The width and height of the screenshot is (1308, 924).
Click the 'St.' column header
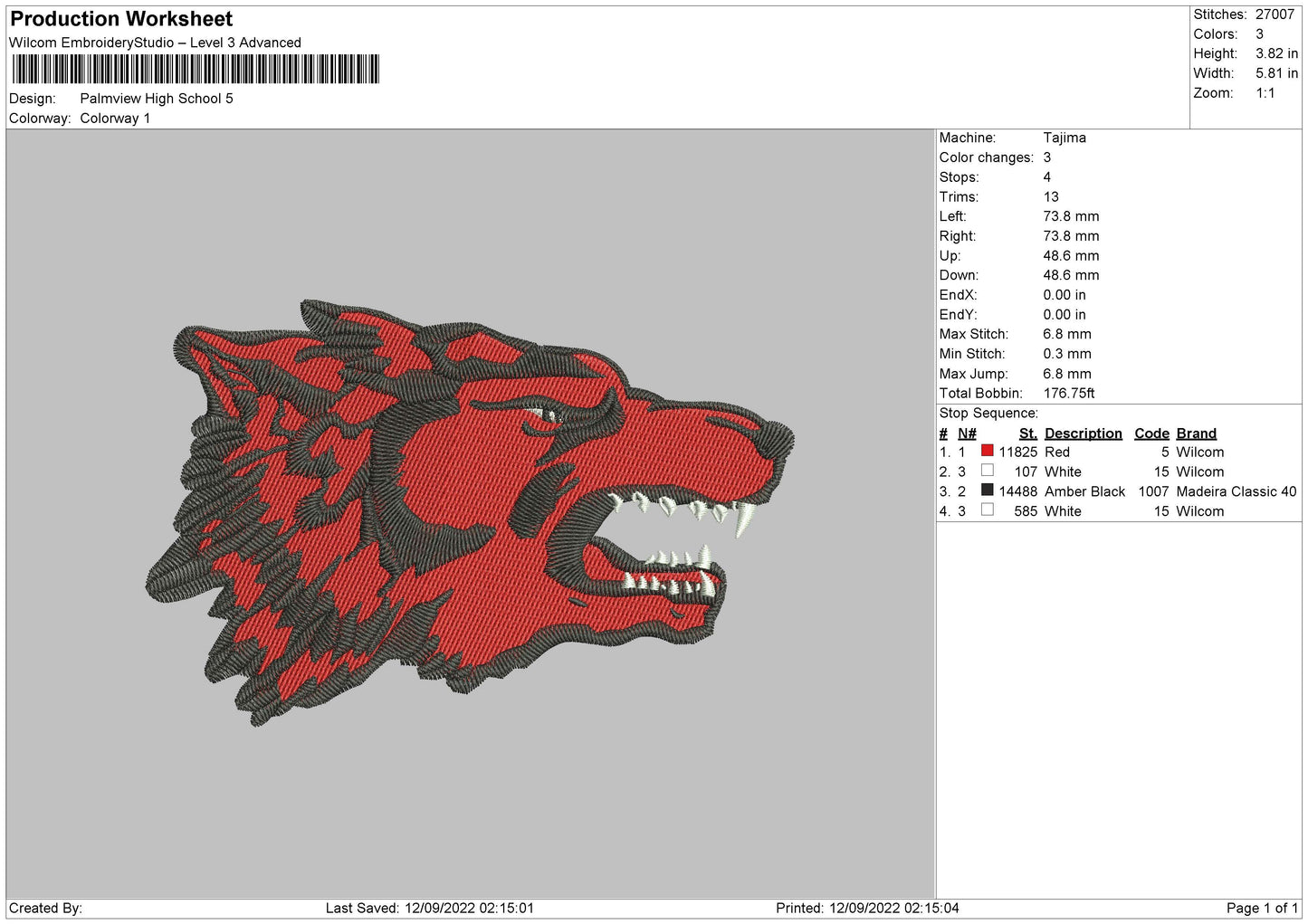[x=1027, y=433]
